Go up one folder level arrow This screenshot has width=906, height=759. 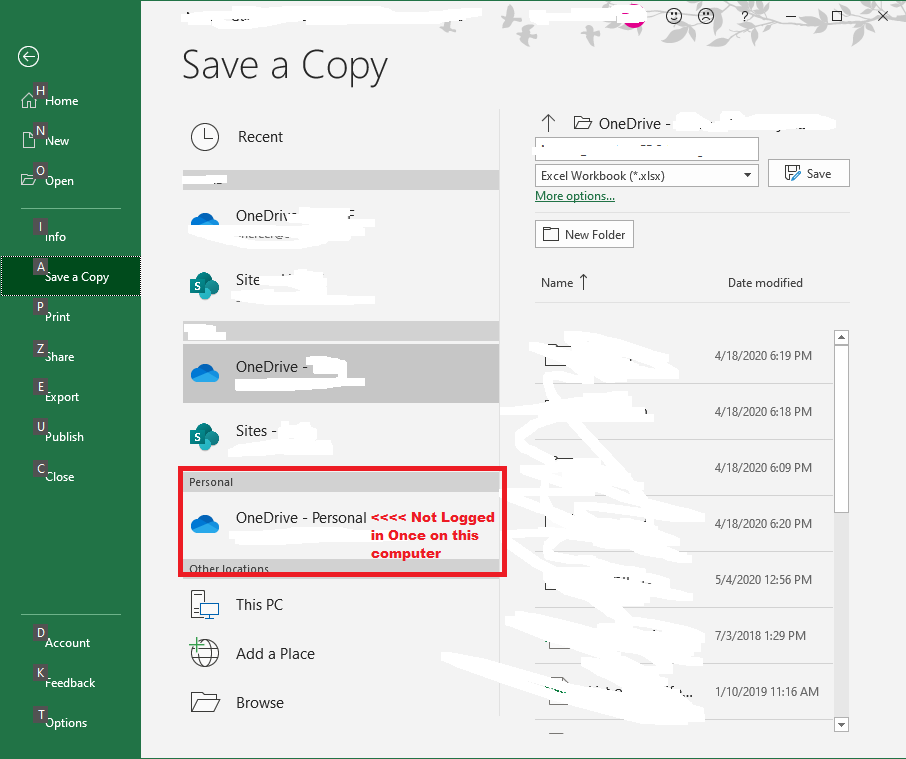(x=548, y=122)
